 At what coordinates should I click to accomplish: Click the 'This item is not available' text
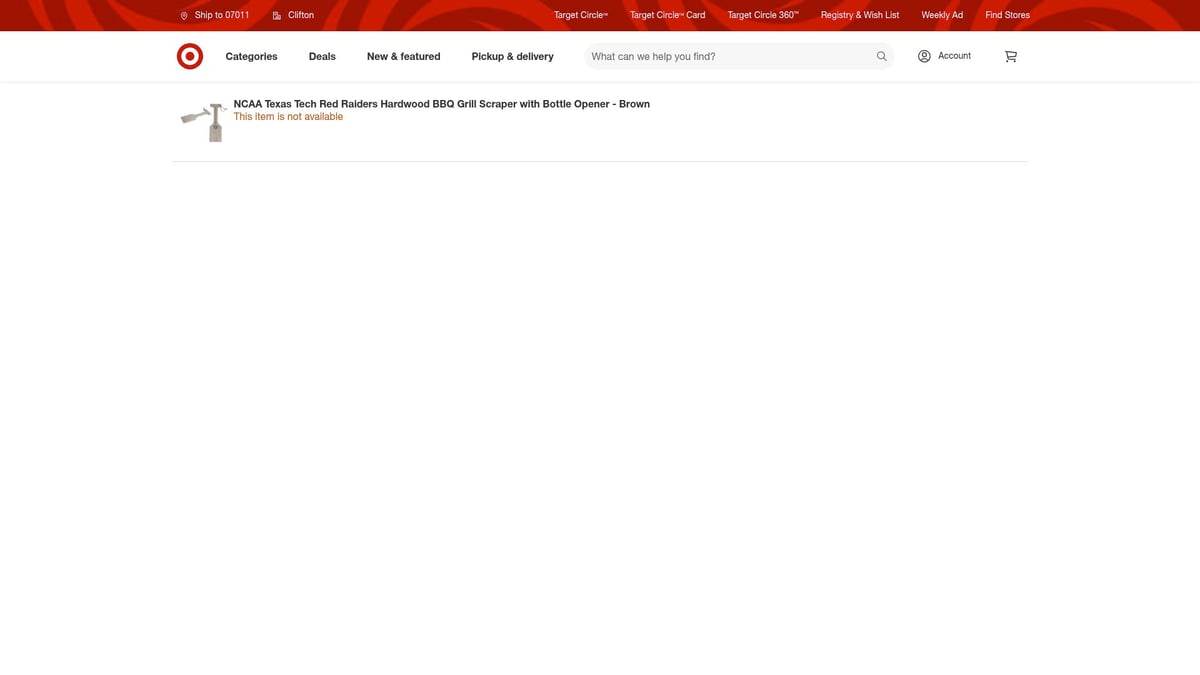pyautogui.click(x=288, y=117)
